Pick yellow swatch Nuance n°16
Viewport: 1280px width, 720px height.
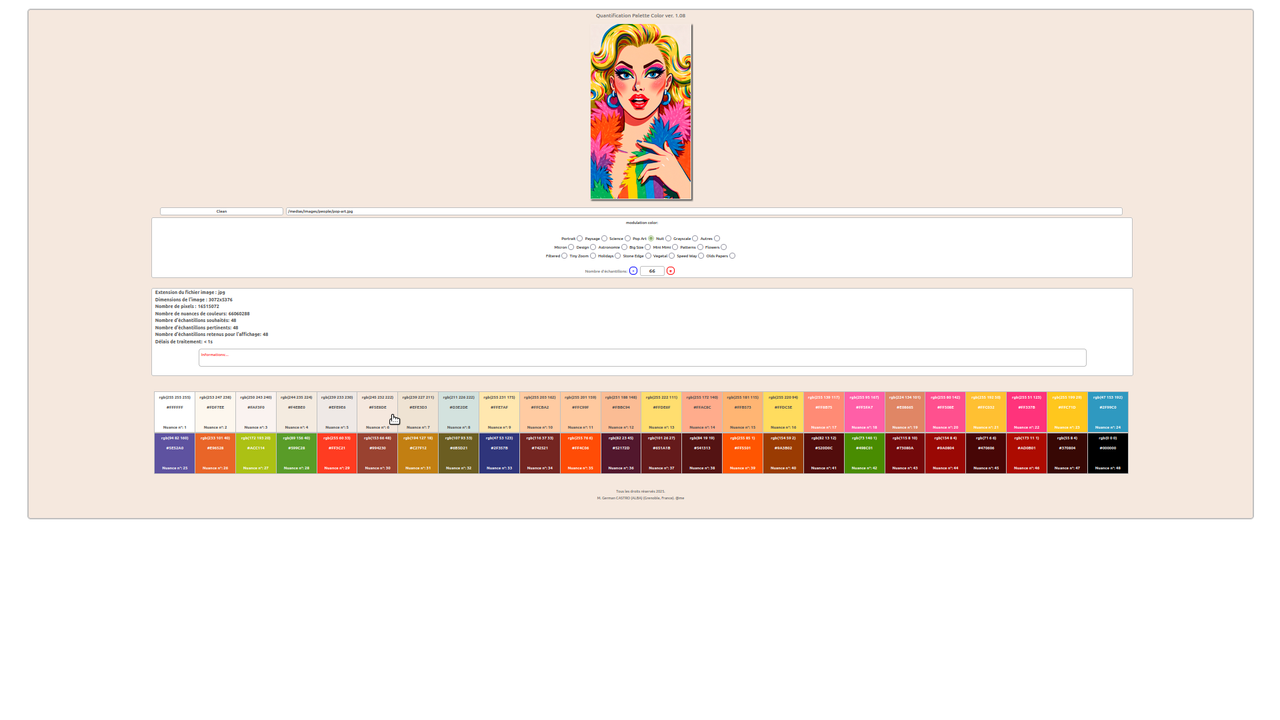point(783,412)
